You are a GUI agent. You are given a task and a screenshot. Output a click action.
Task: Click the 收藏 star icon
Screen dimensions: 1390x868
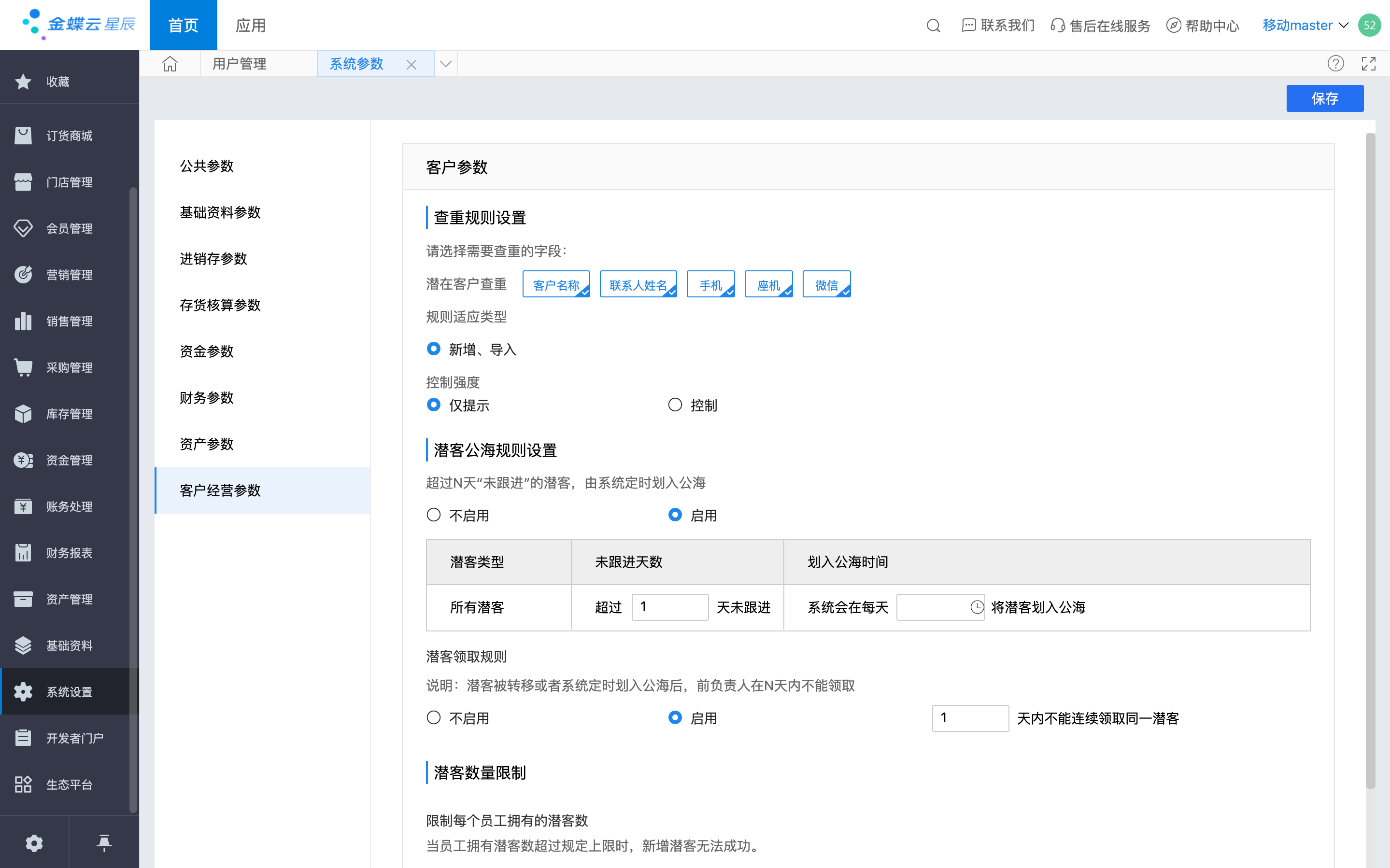(23, 82)
